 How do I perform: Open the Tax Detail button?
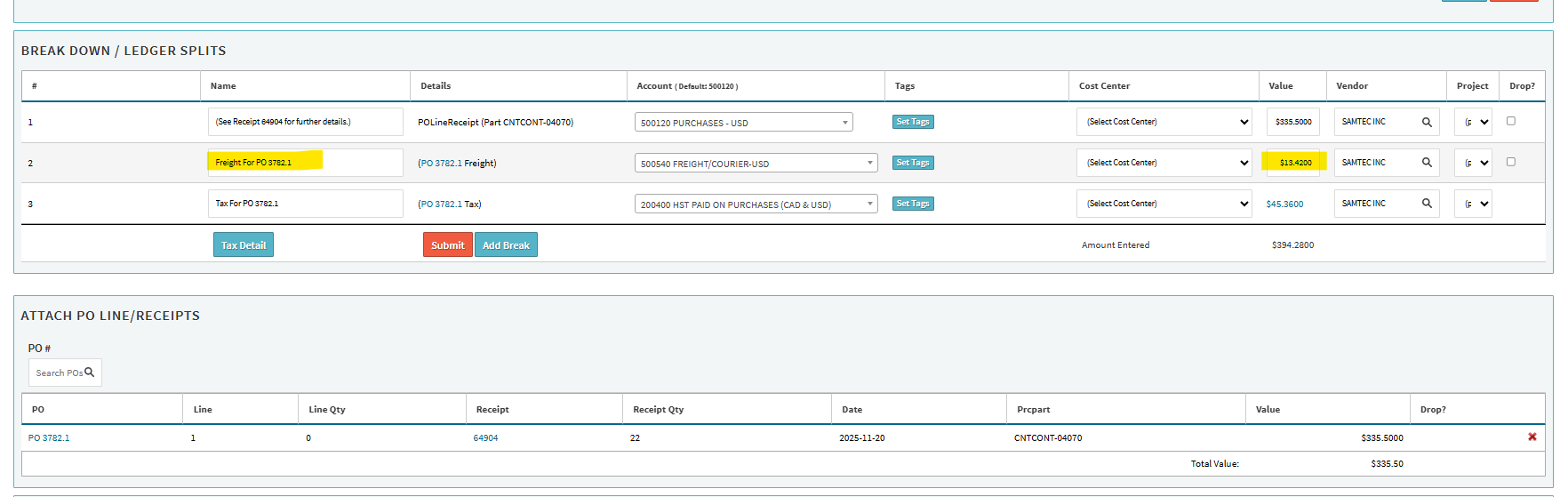pyautogui.click(x=243, y=245)
